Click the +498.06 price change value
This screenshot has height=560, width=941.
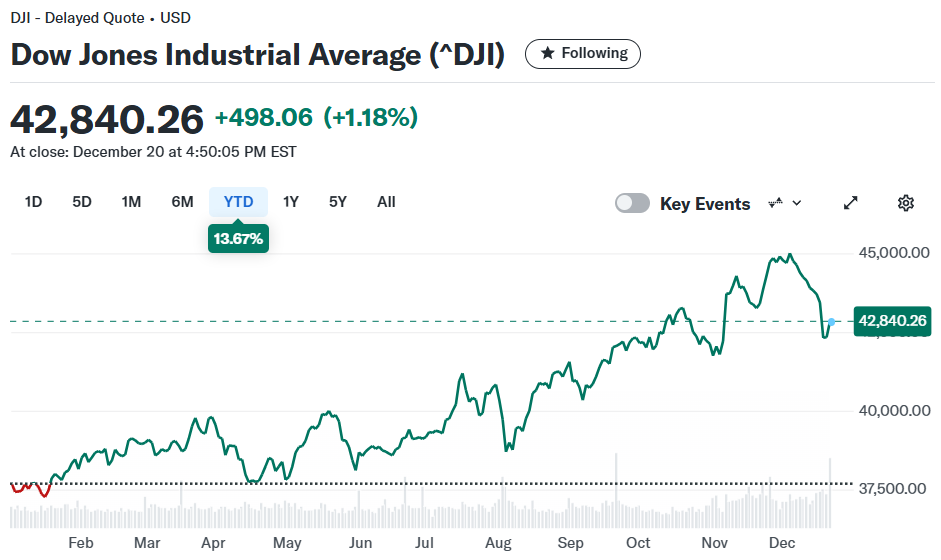click(x=264, y=118)
